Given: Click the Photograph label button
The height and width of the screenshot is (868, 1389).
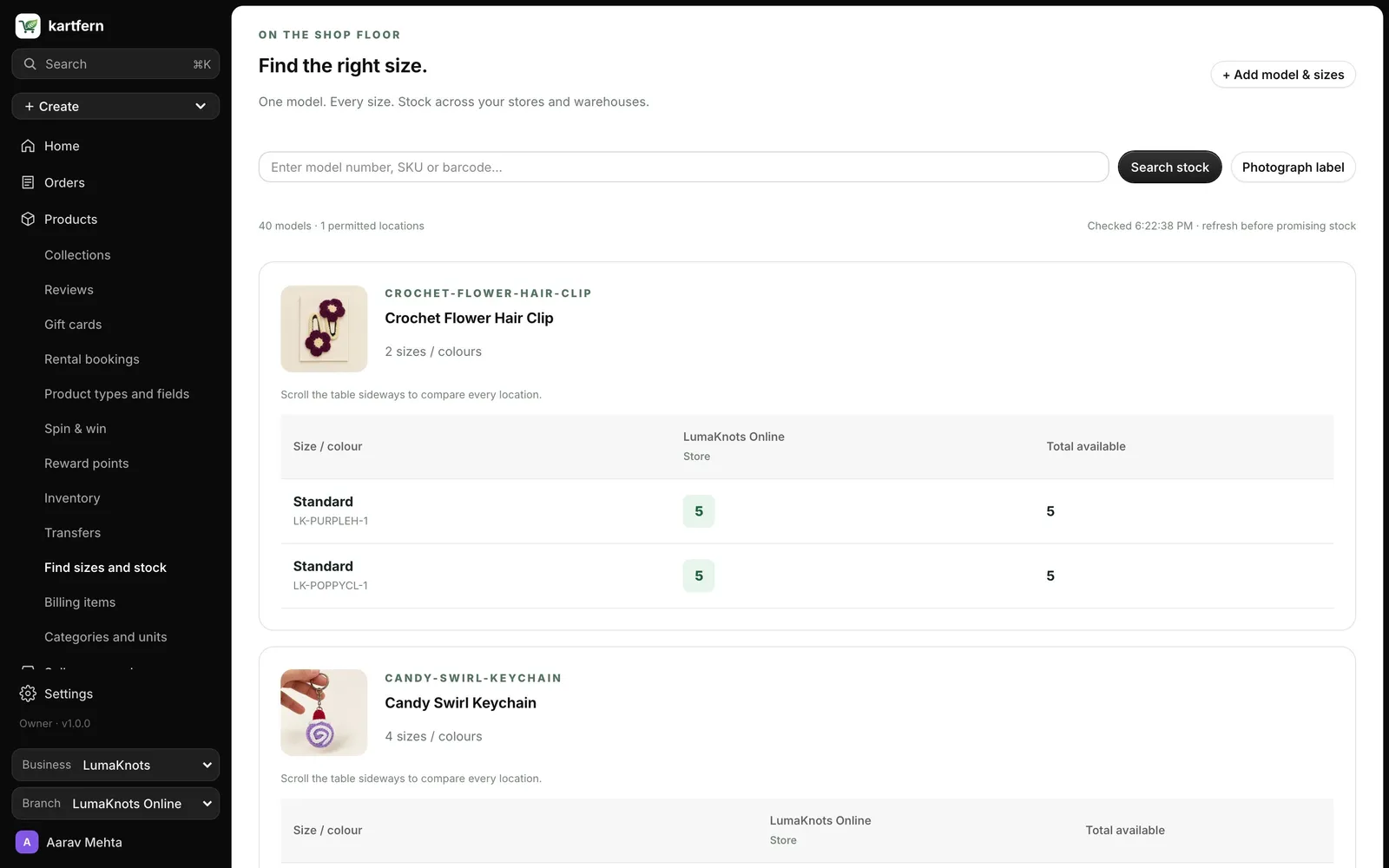Looking at the screenshot, I should (x=1293, y=168).
